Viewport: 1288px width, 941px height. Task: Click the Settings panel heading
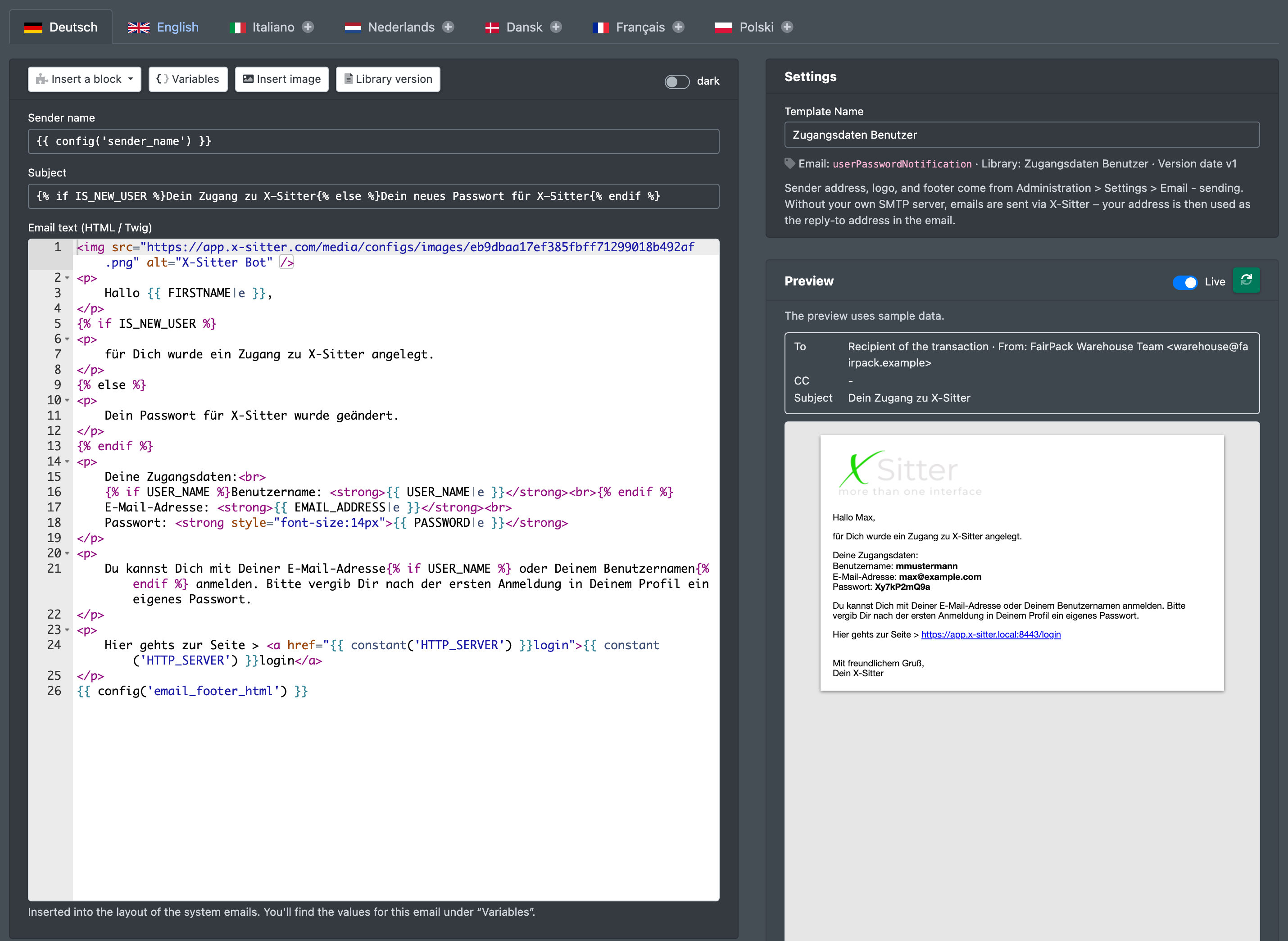810,77
